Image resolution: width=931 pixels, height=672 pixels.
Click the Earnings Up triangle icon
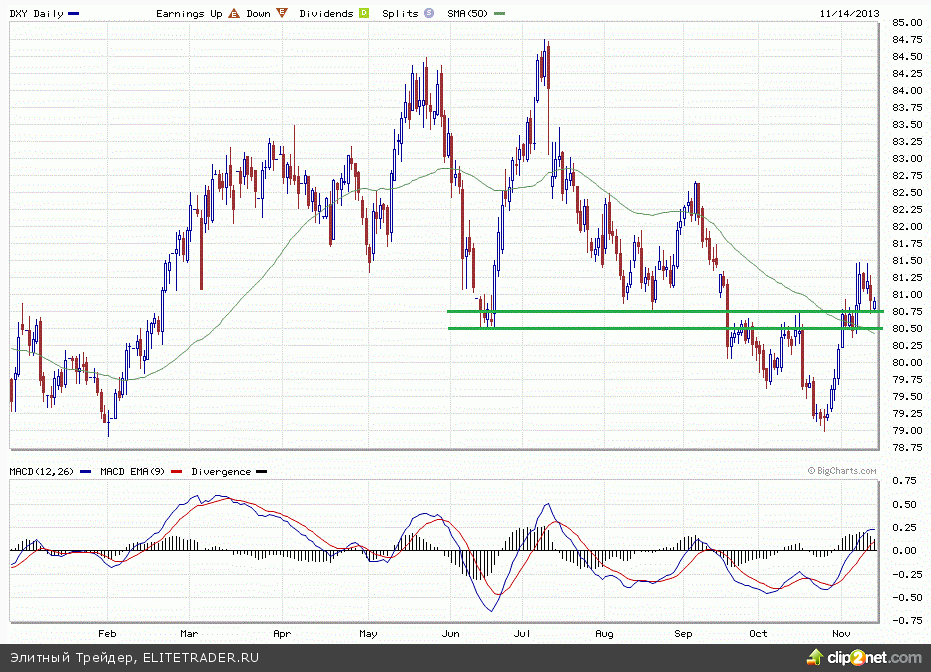(233, 14)
